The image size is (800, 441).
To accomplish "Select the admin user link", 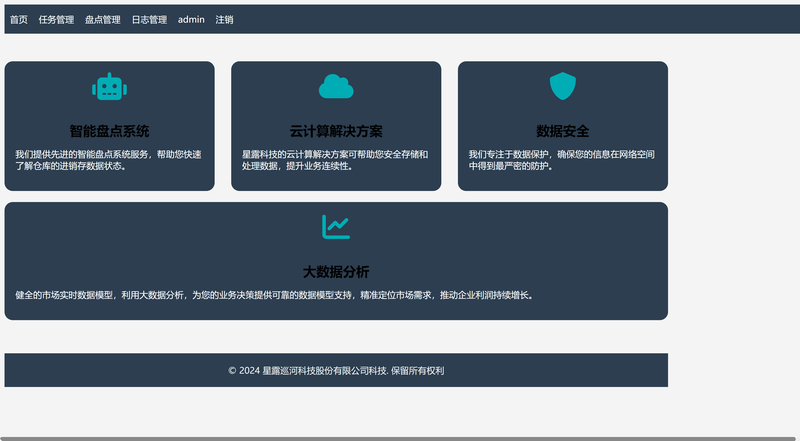I will click(191, 19).
